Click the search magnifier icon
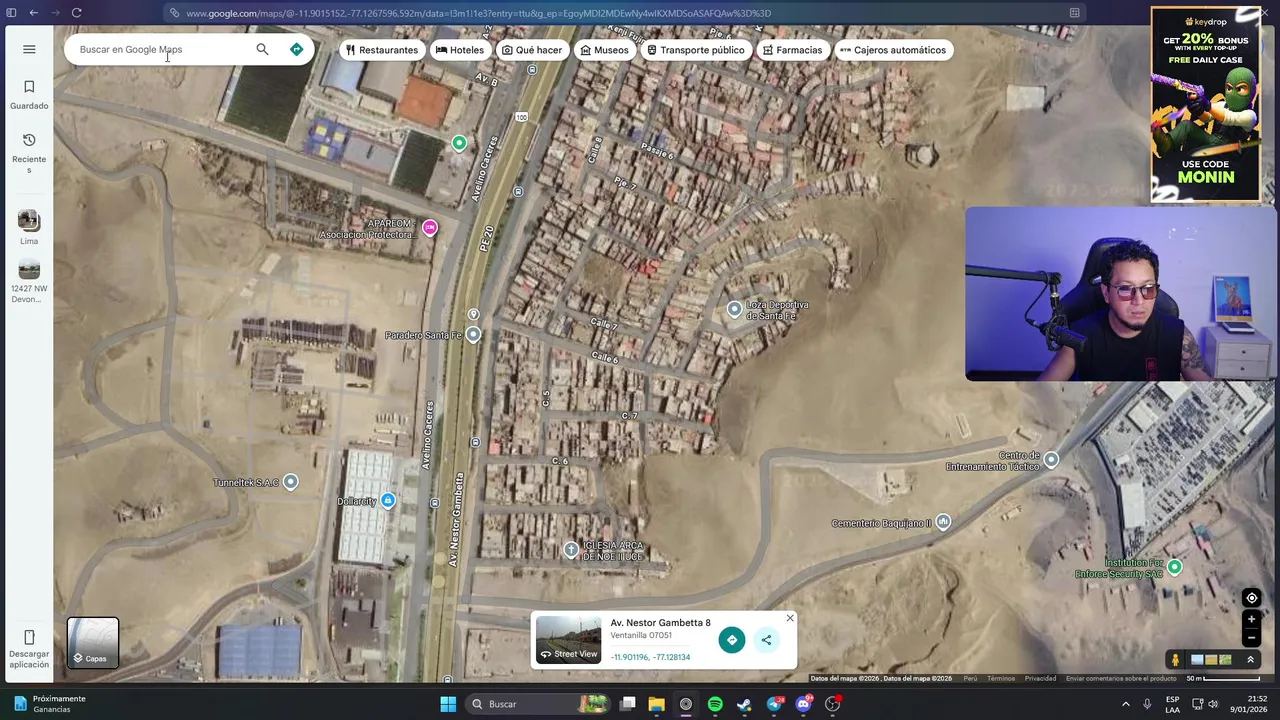The width and height of the screenshot is (1280, 720). click(262, 49)
